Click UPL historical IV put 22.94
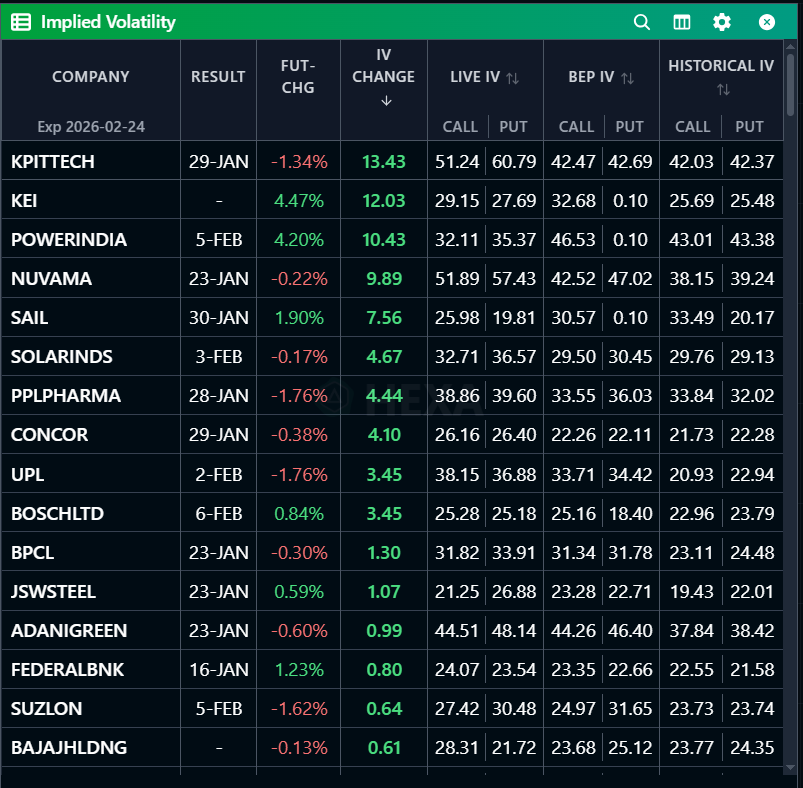Screen dimensions: 803x788 [752, 475]
